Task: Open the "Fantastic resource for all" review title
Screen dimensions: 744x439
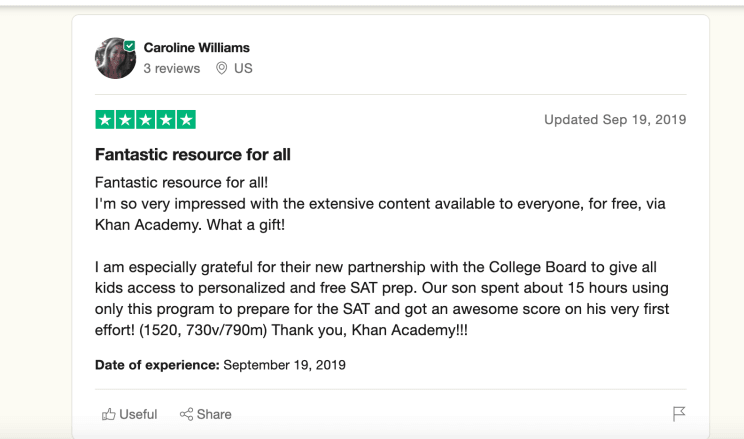Action: pyautogui.click(x=192, y=155)
